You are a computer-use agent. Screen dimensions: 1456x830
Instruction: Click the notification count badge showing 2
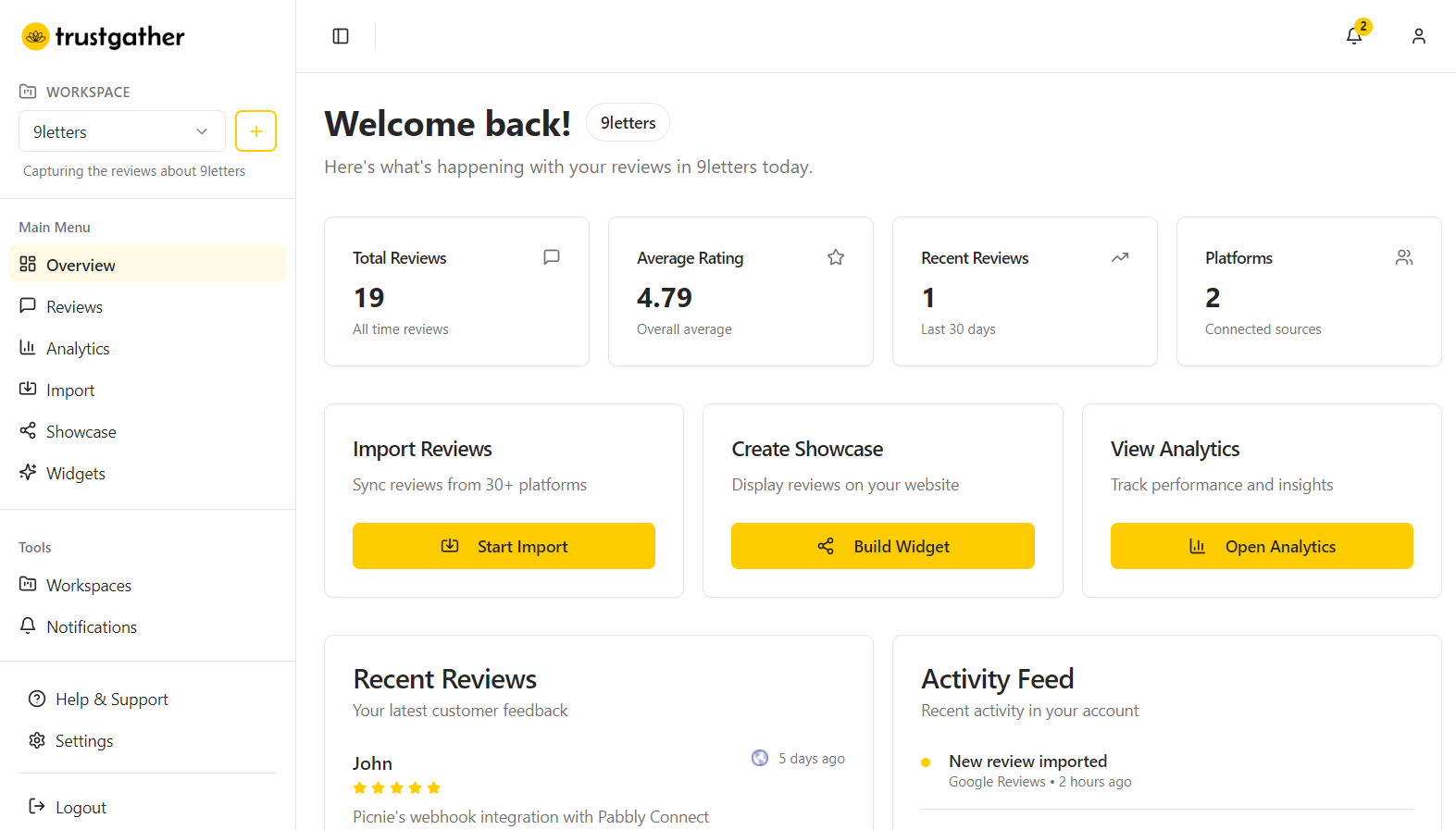click(1363, 26)
